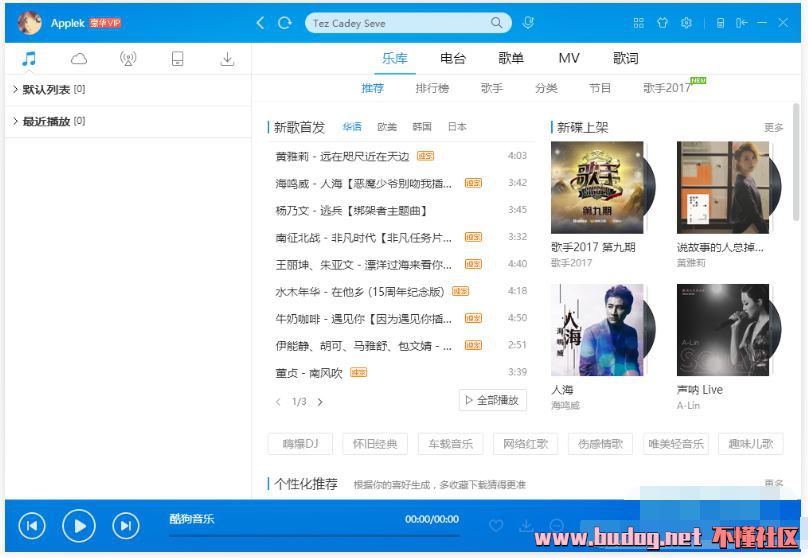This screenshot has height=558, width=808.
Task: Filter new songs by 欧美
Action: (x=387, y=127)
